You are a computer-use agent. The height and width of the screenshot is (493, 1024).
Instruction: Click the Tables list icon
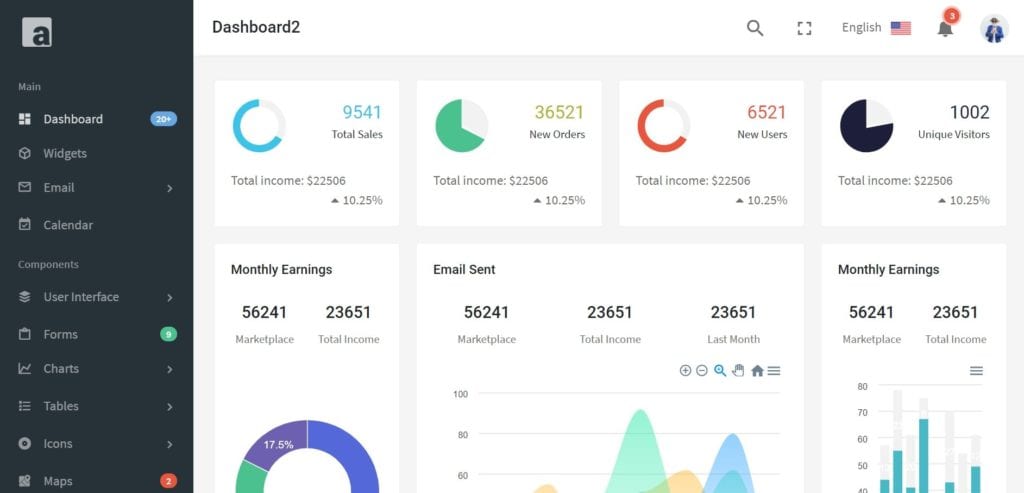(25, 406)
